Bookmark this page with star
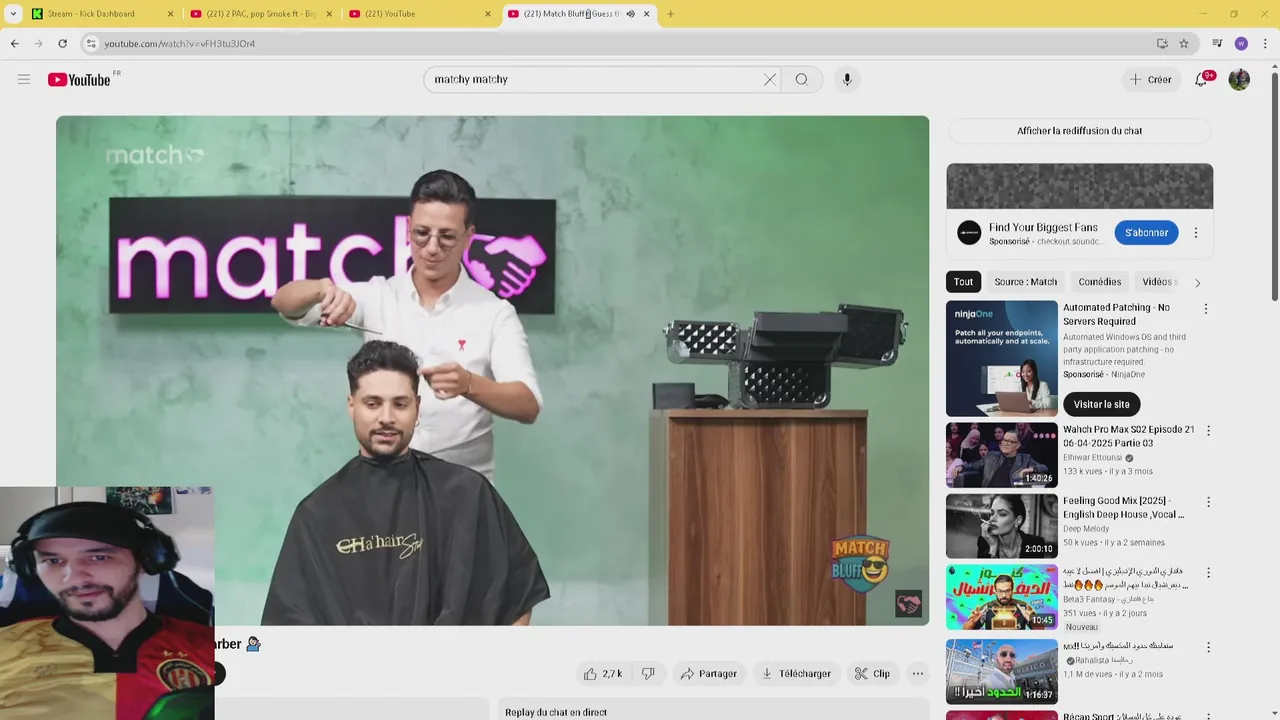This screenshot has width=1280, height=720. point(1184,44)
